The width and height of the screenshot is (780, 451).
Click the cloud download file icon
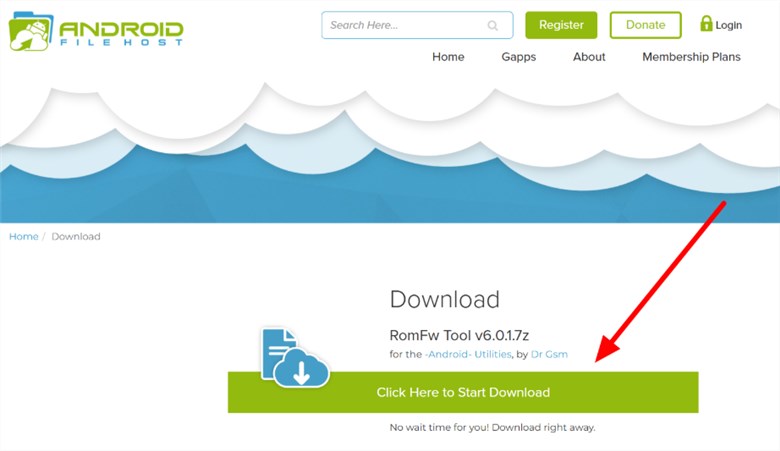295,358
